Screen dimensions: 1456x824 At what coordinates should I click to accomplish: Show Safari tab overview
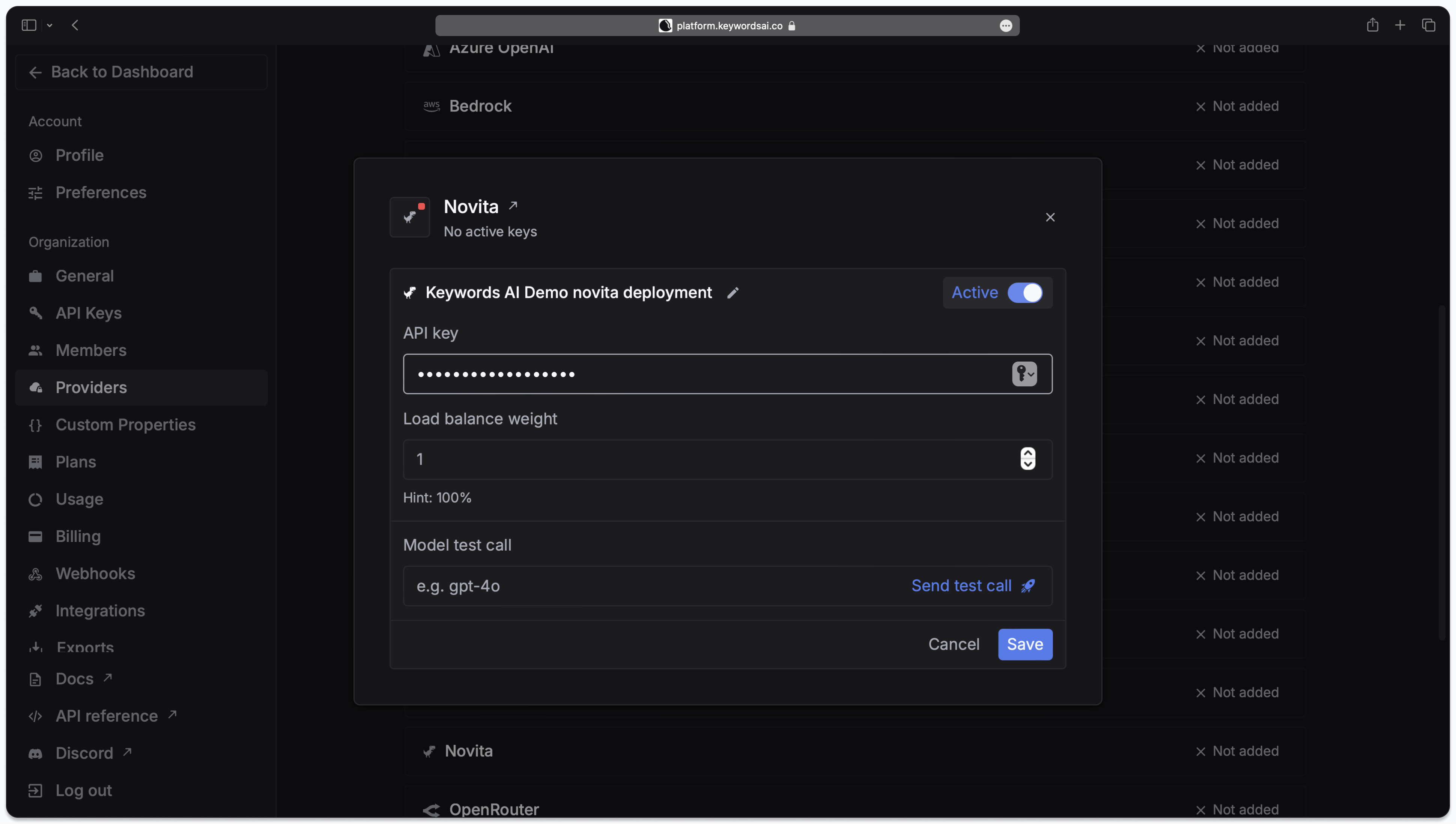(x=1429, y=26)
